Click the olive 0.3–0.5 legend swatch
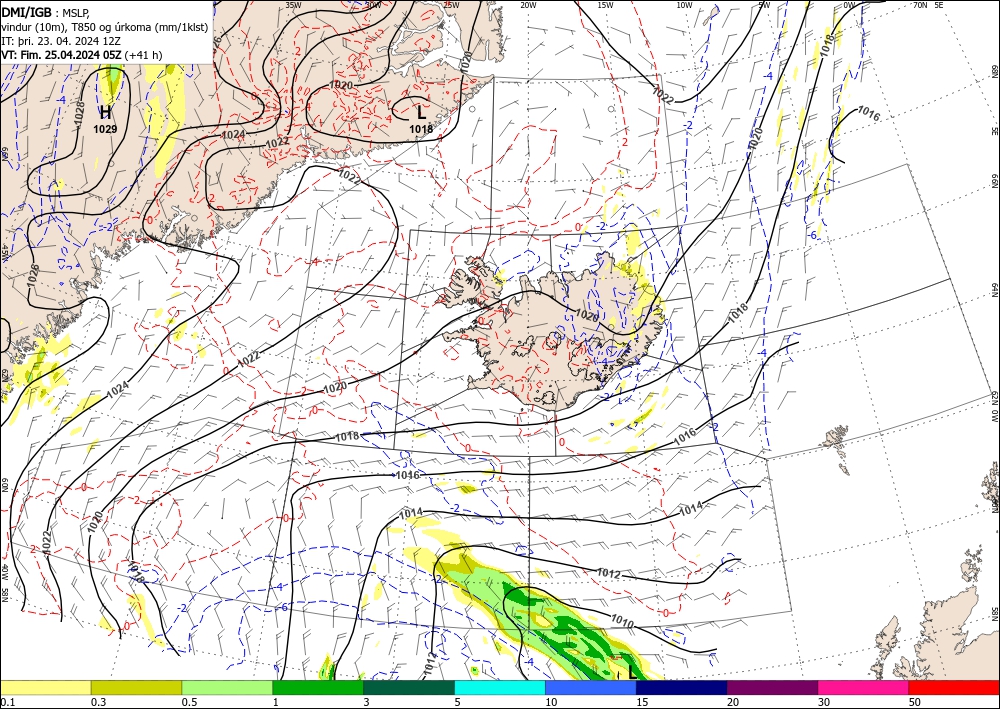 [x=136, y=687]
